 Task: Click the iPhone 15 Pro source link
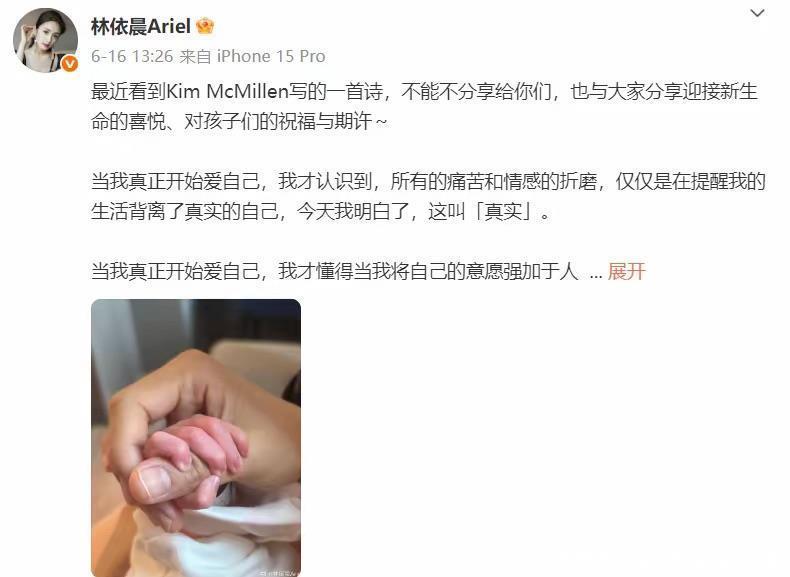[271, 56]
